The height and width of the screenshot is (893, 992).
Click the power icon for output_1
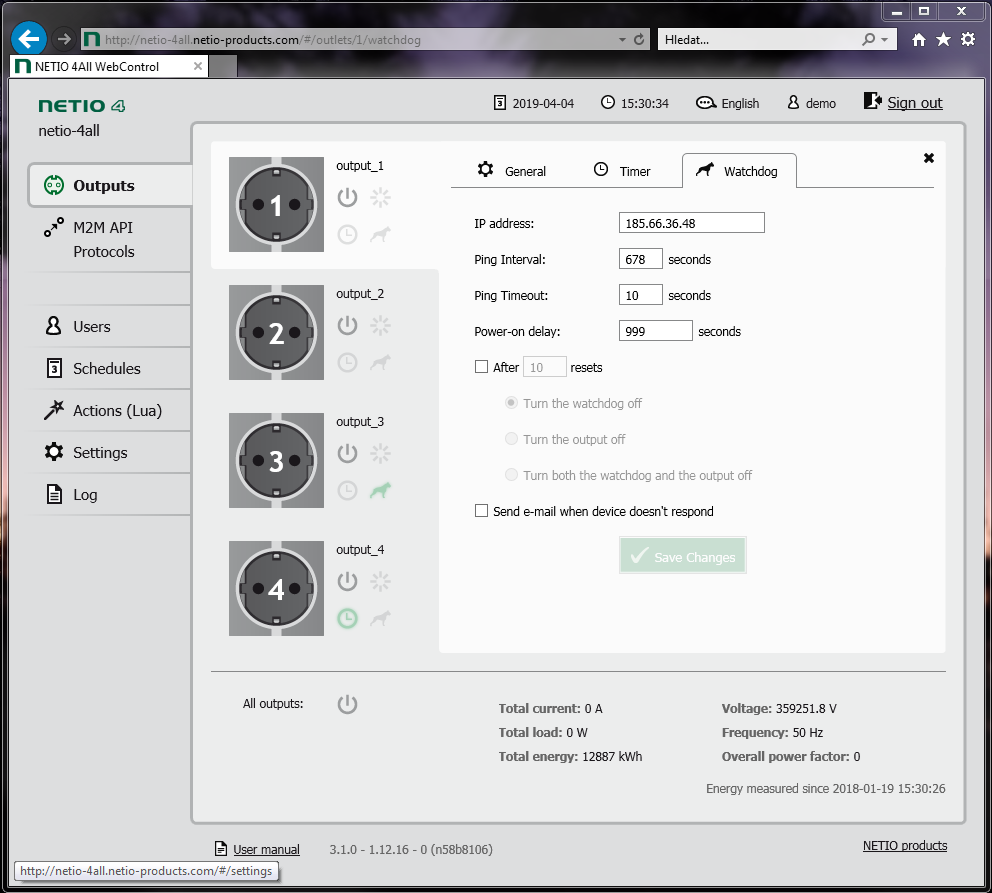click(x=347, y=197)
